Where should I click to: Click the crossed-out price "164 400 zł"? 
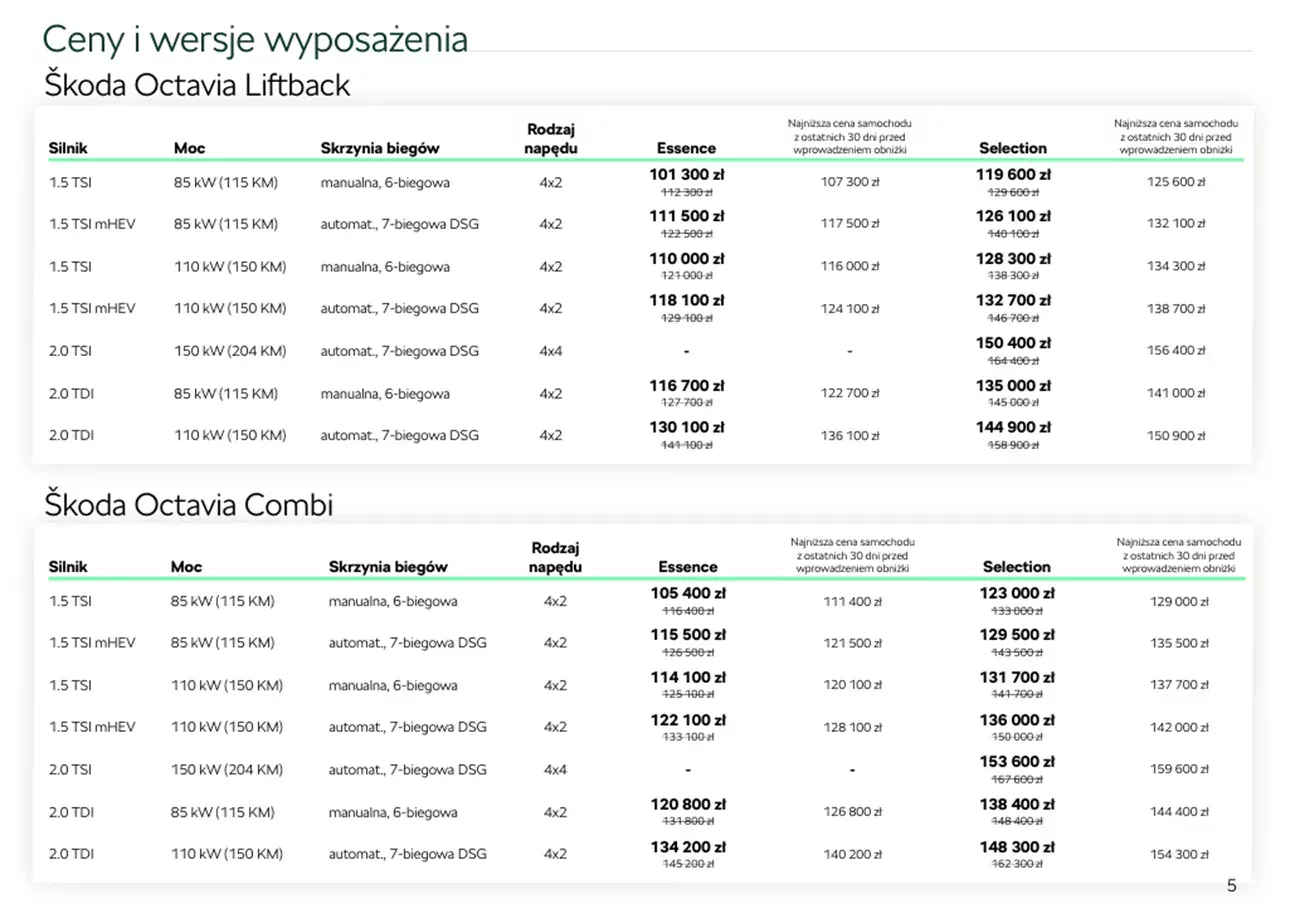coord(1013,361)
